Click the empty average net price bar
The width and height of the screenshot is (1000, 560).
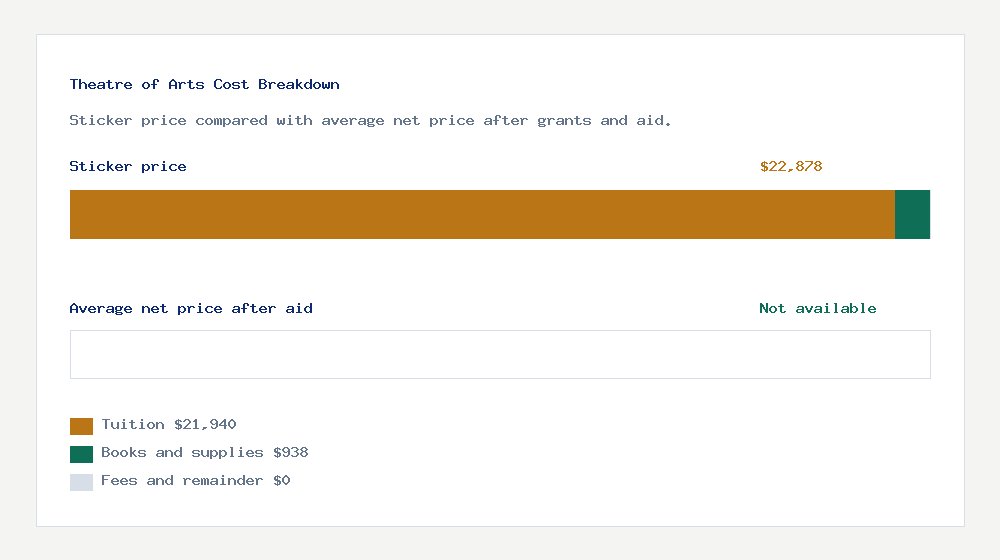500,354
